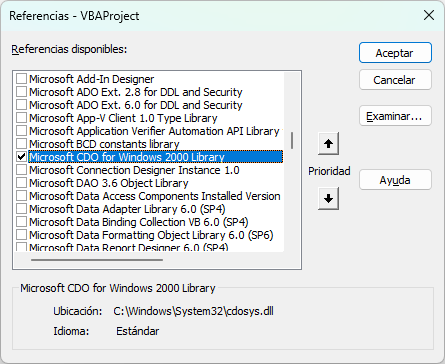Viewport: 445px width, 364px height.
Task: Select 'Microsoft ADO Ext. 2.8 for DDL and Security' text
Action: pyautogui.click(x=136, y=92)
